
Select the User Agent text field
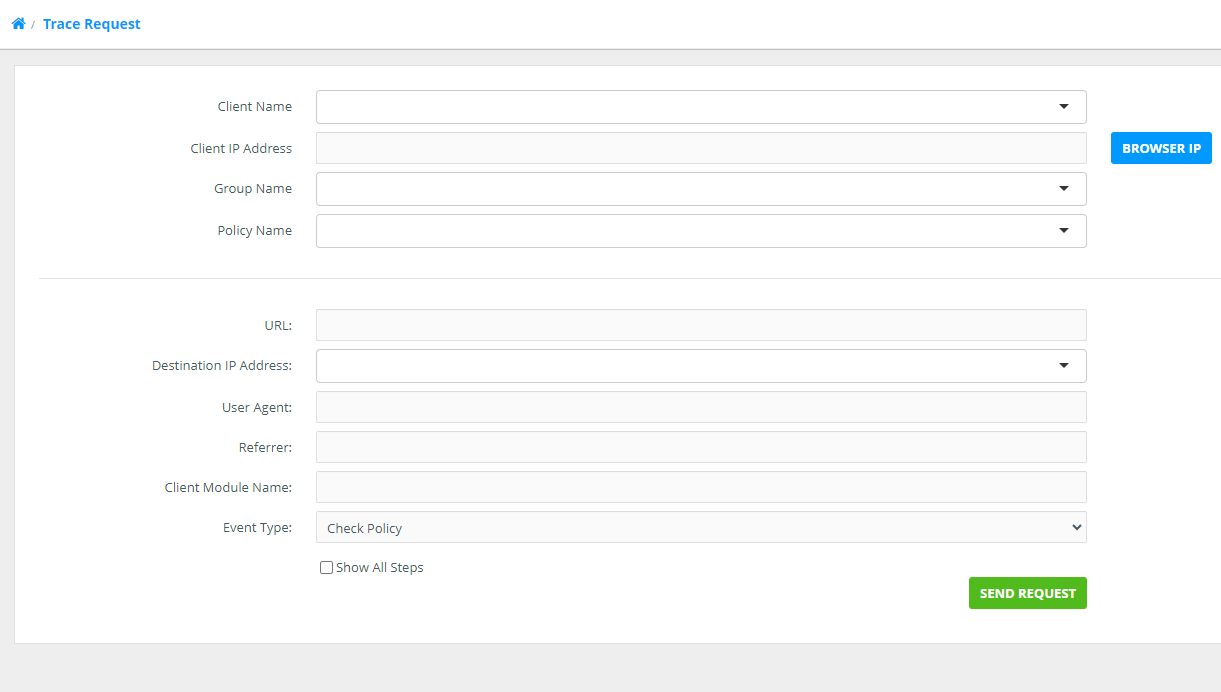pyautogui.click(x=700, y=407)
